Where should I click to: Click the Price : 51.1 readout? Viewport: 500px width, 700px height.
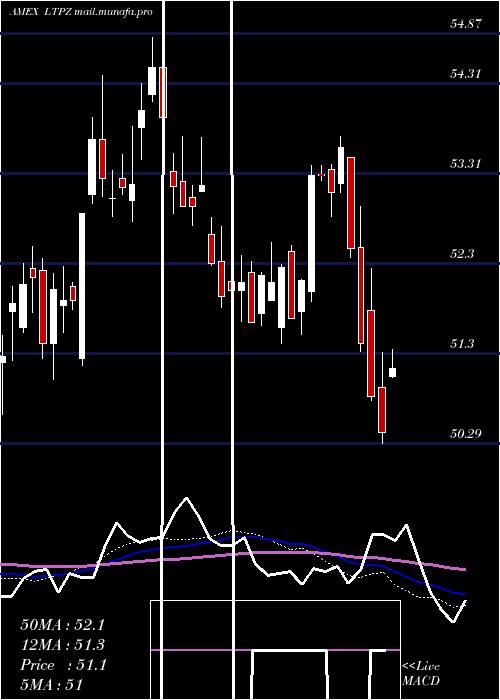click(63, 665)
